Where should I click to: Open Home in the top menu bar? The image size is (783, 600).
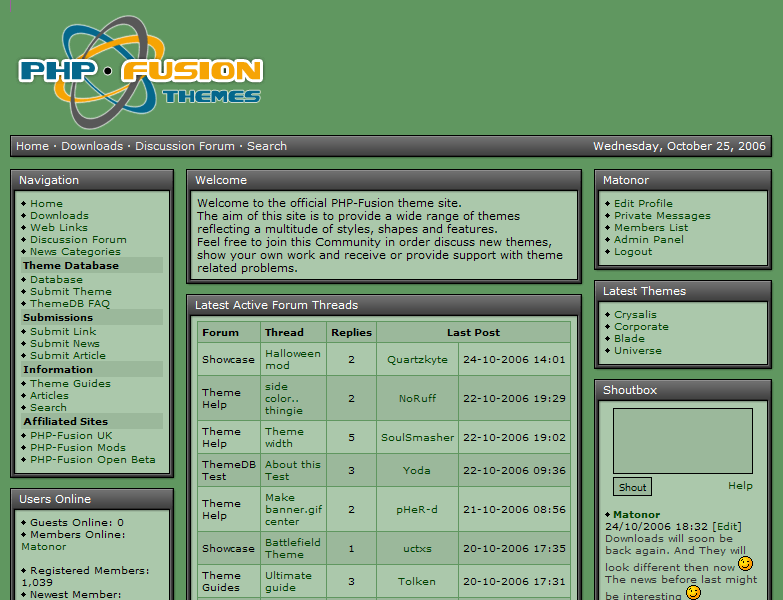[x=32, y=146]
